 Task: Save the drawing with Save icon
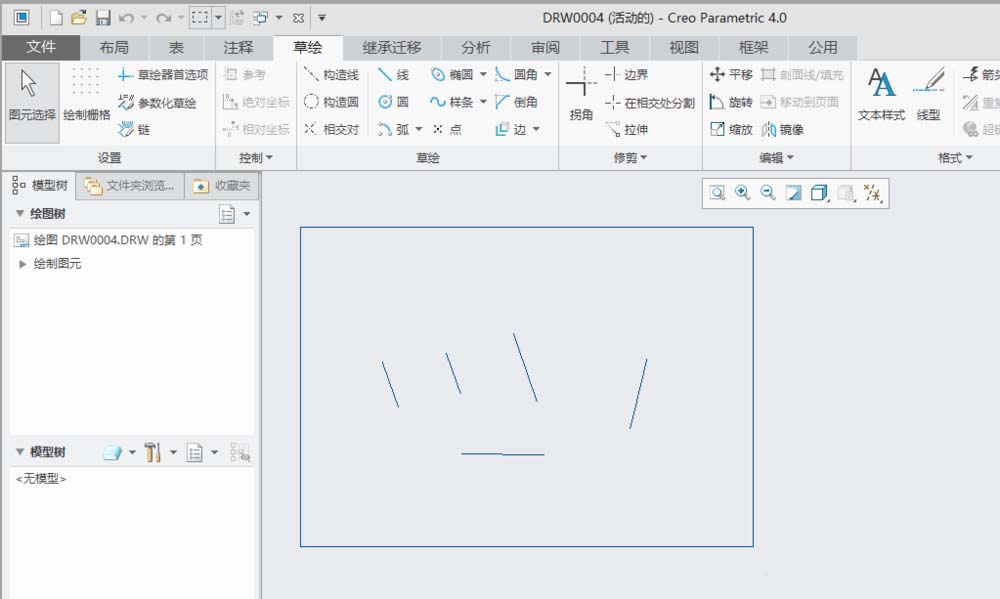[103, 18]
